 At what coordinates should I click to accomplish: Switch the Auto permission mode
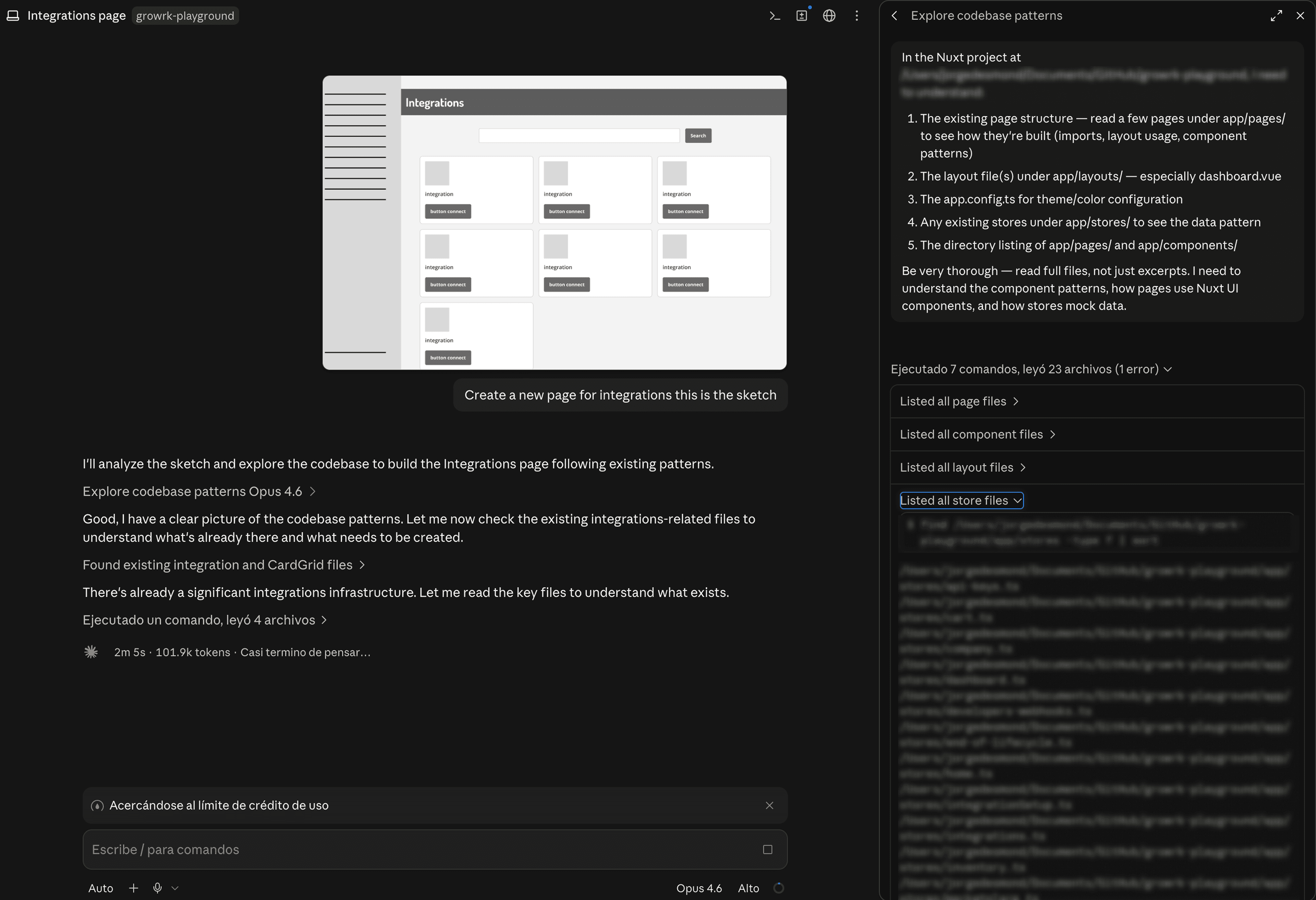pos(101,888)
